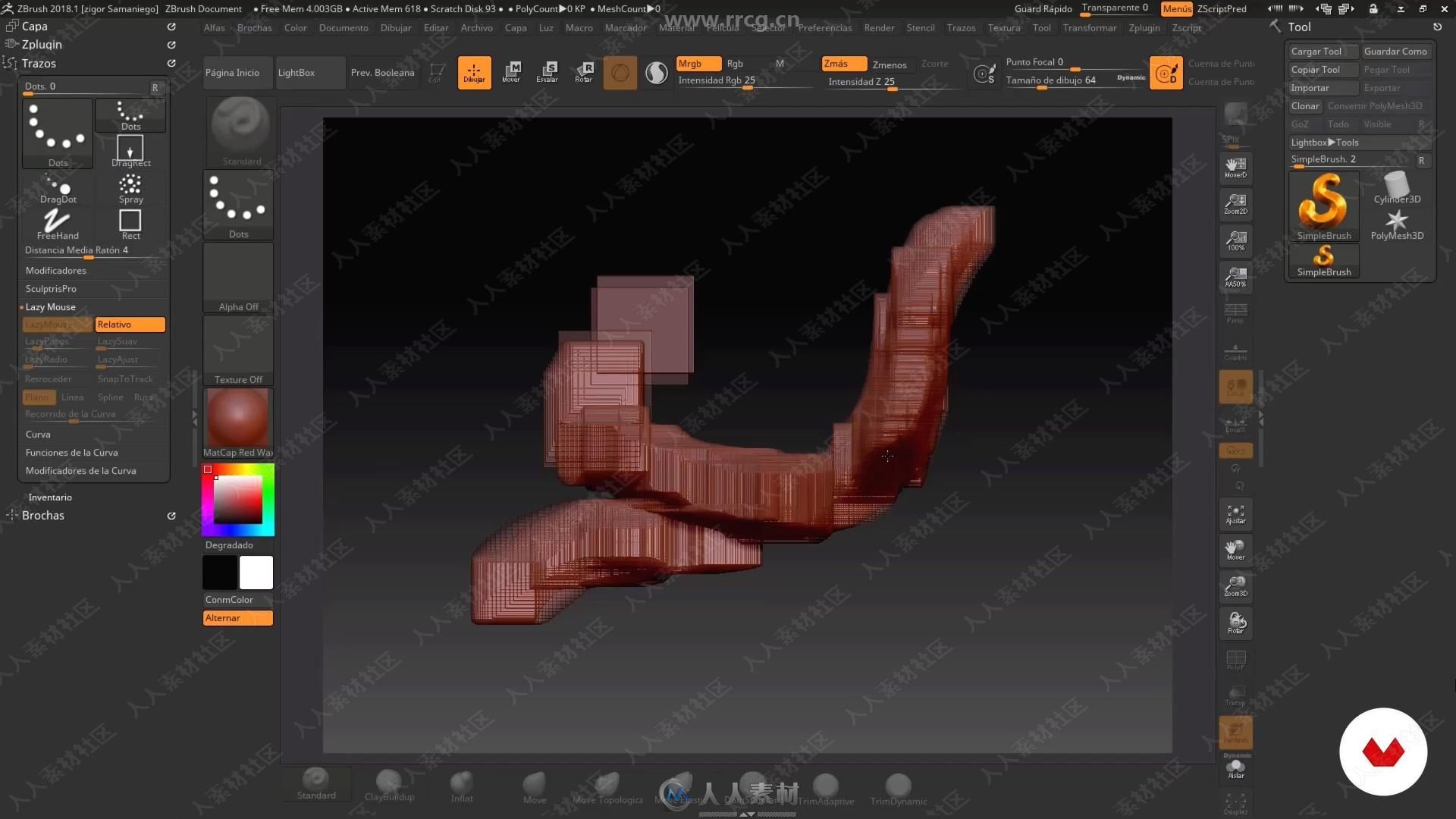The width and height of the screenshot is (1456, 819).
Task: Select the Inflate brush
Action: tap(460, 785)
